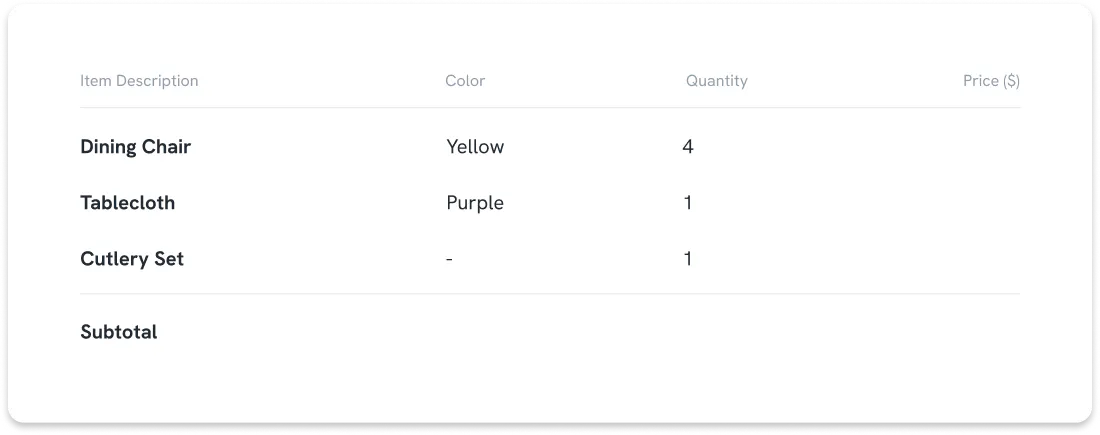
Task: Click the divider line below column headers
Action: pyautogui.click(x=550, y=108)
